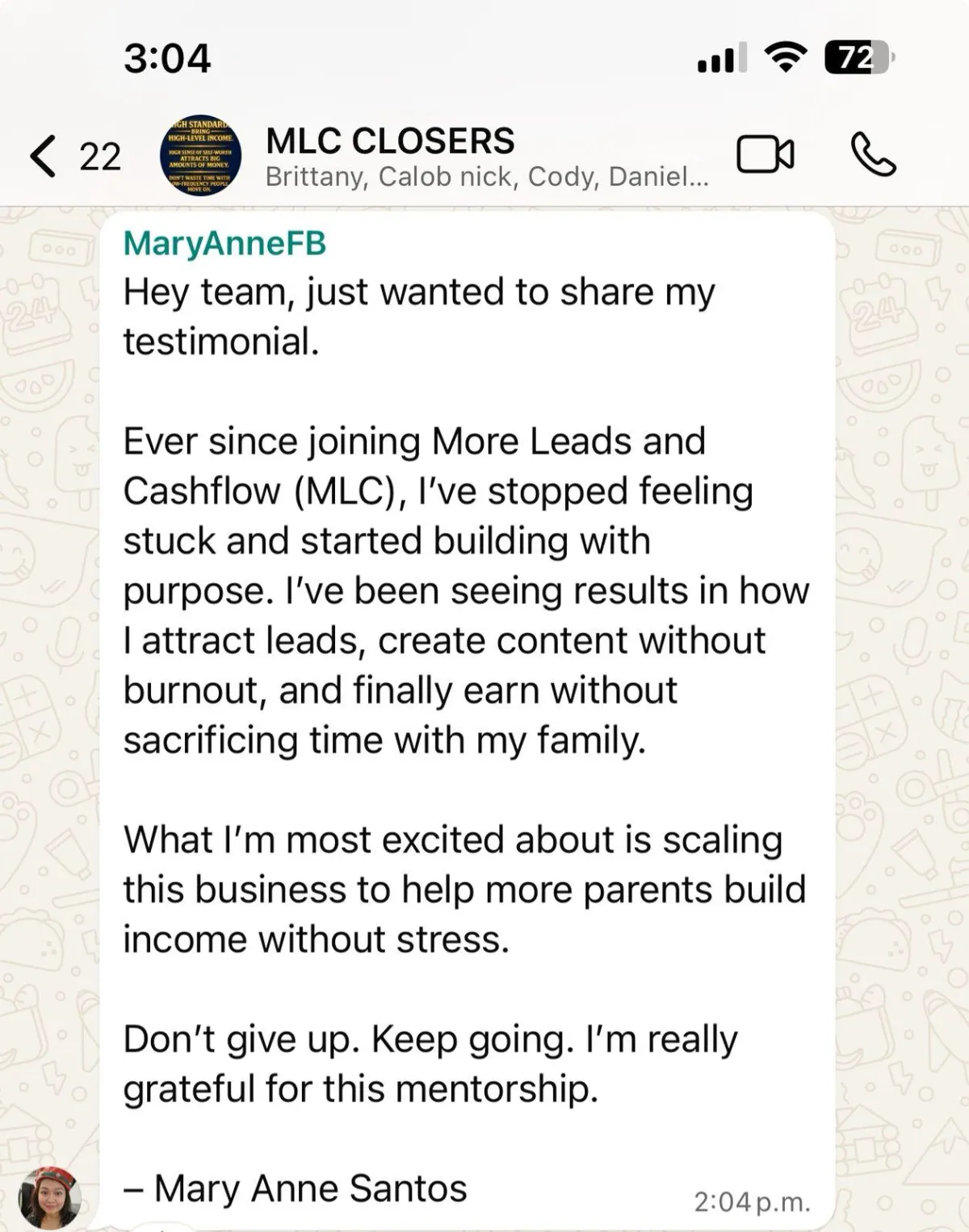Tap the sender's avatar photo at bottom left
This screenshot has width=969, height=1232.
50,1199
